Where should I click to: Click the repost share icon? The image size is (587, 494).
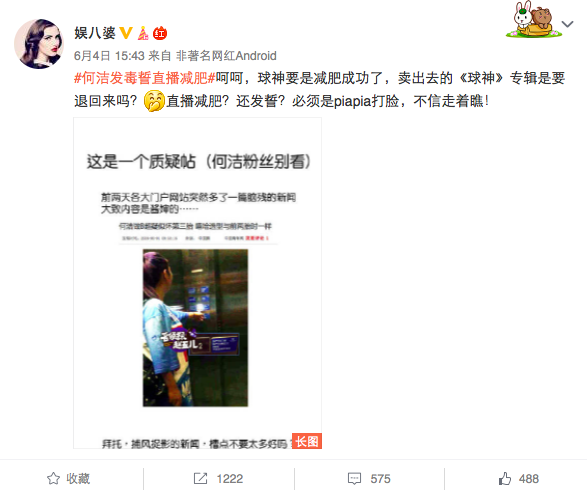click(x=200, y=479)
